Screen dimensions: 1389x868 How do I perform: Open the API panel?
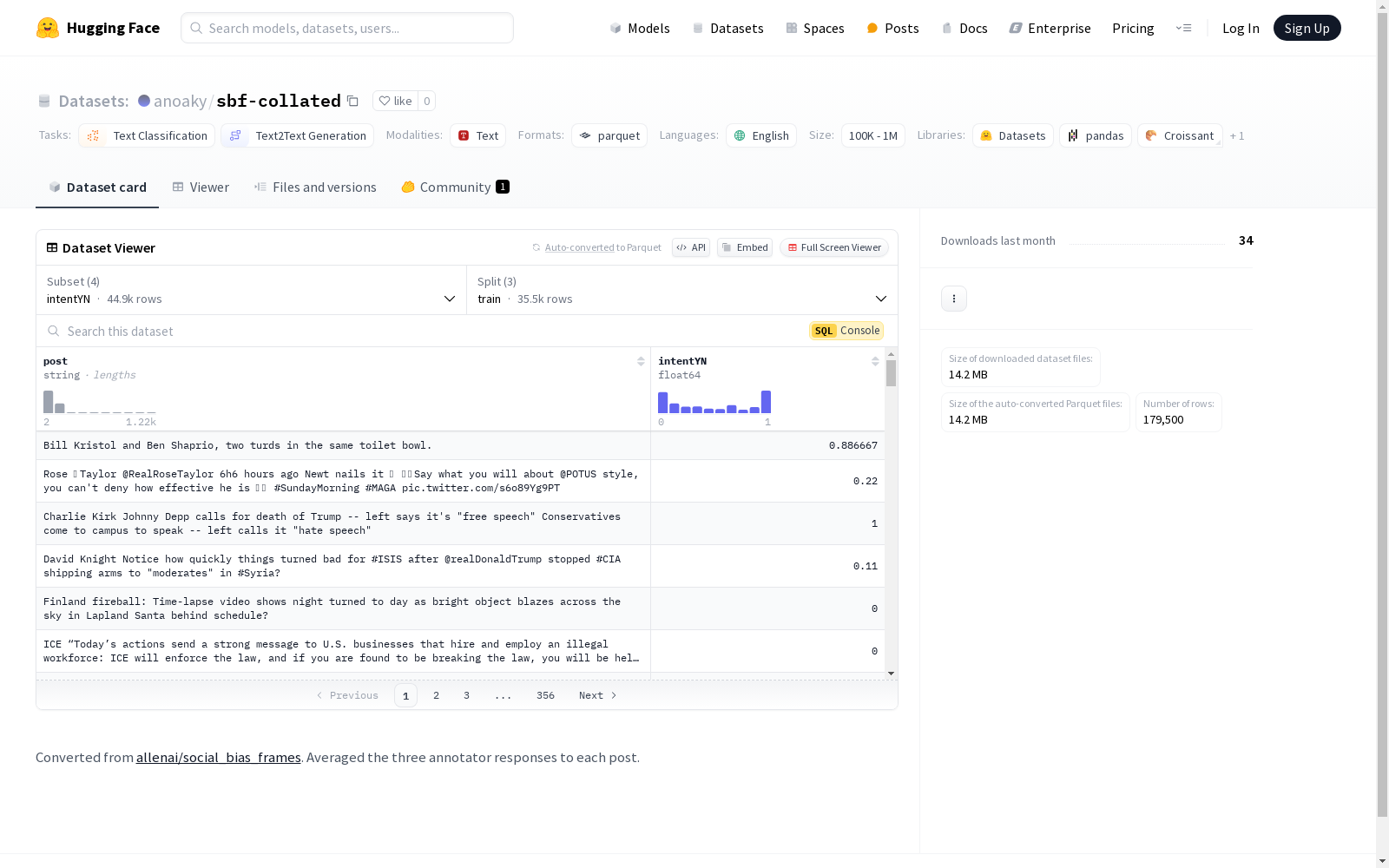click(691, 247)
